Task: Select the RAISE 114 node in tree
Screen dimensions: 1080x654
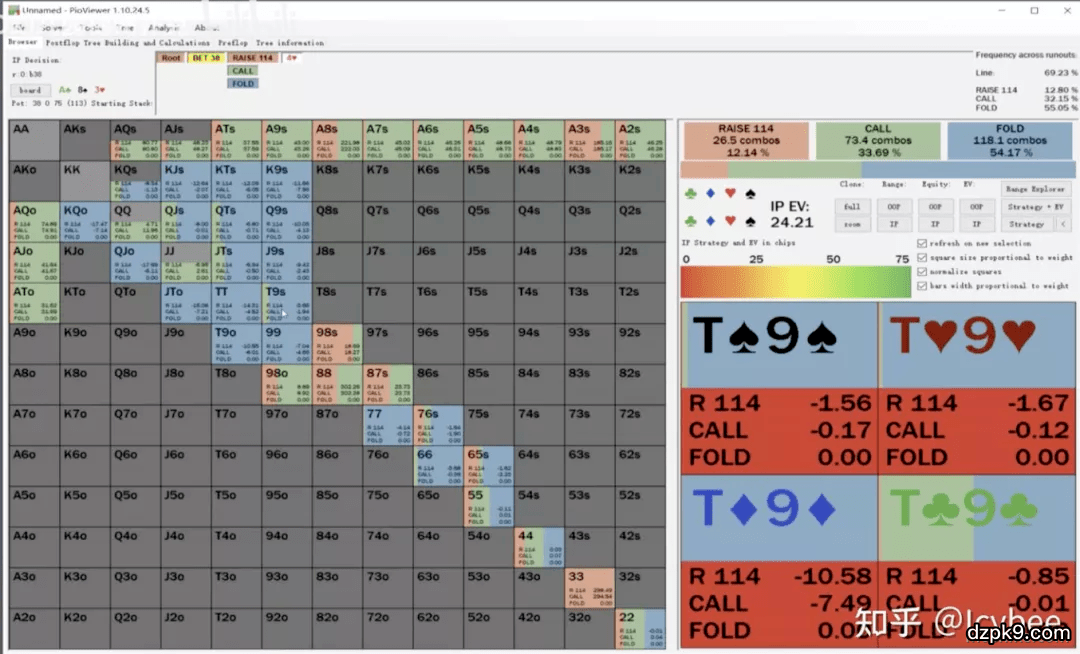Action: tap(252, 58)
